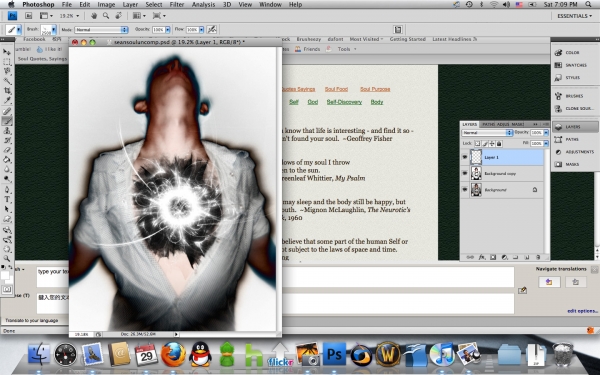Click the Rotate View tool in application bar
600x375 pixels.
pos(119,16)
